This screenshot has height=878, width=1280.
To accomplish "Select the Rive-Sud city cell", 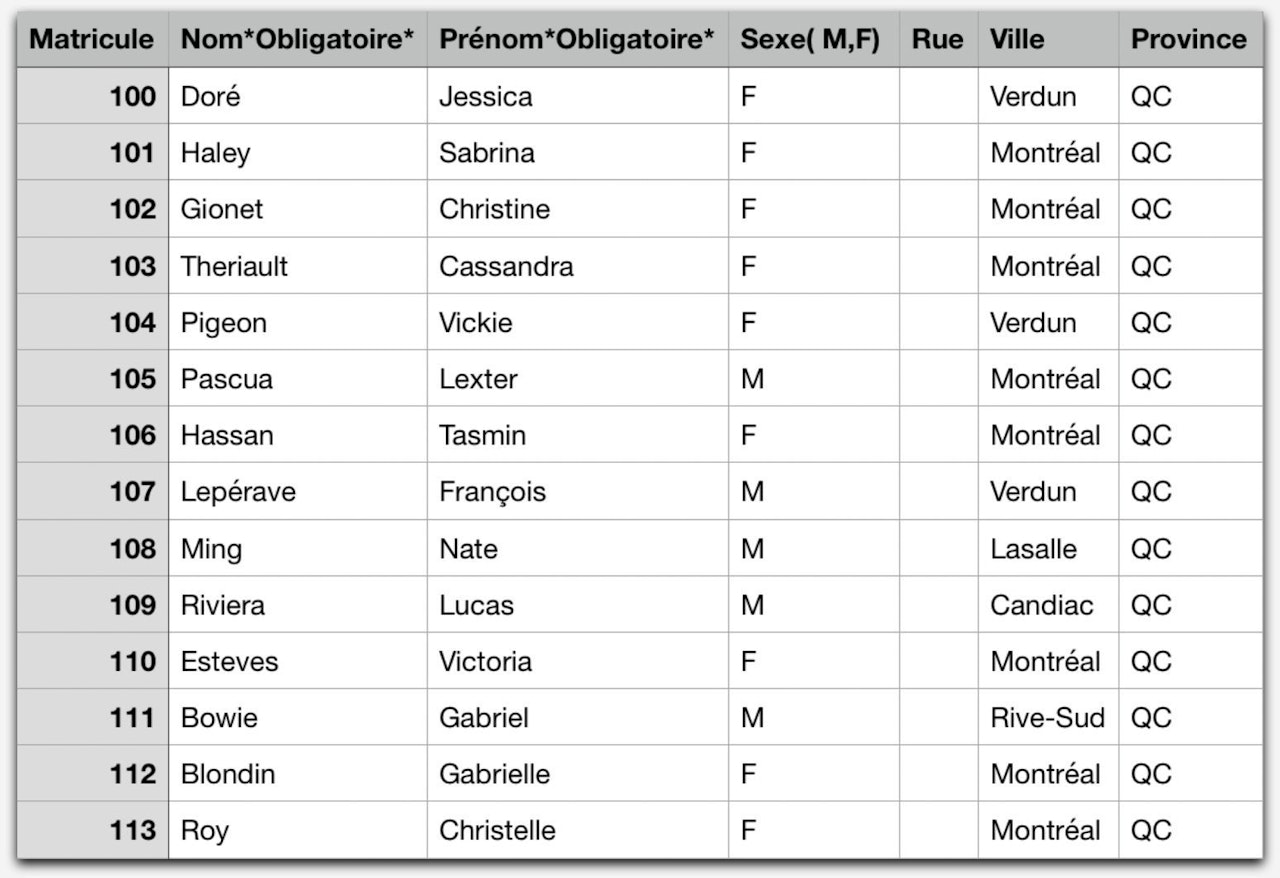I will [1047, 718].
